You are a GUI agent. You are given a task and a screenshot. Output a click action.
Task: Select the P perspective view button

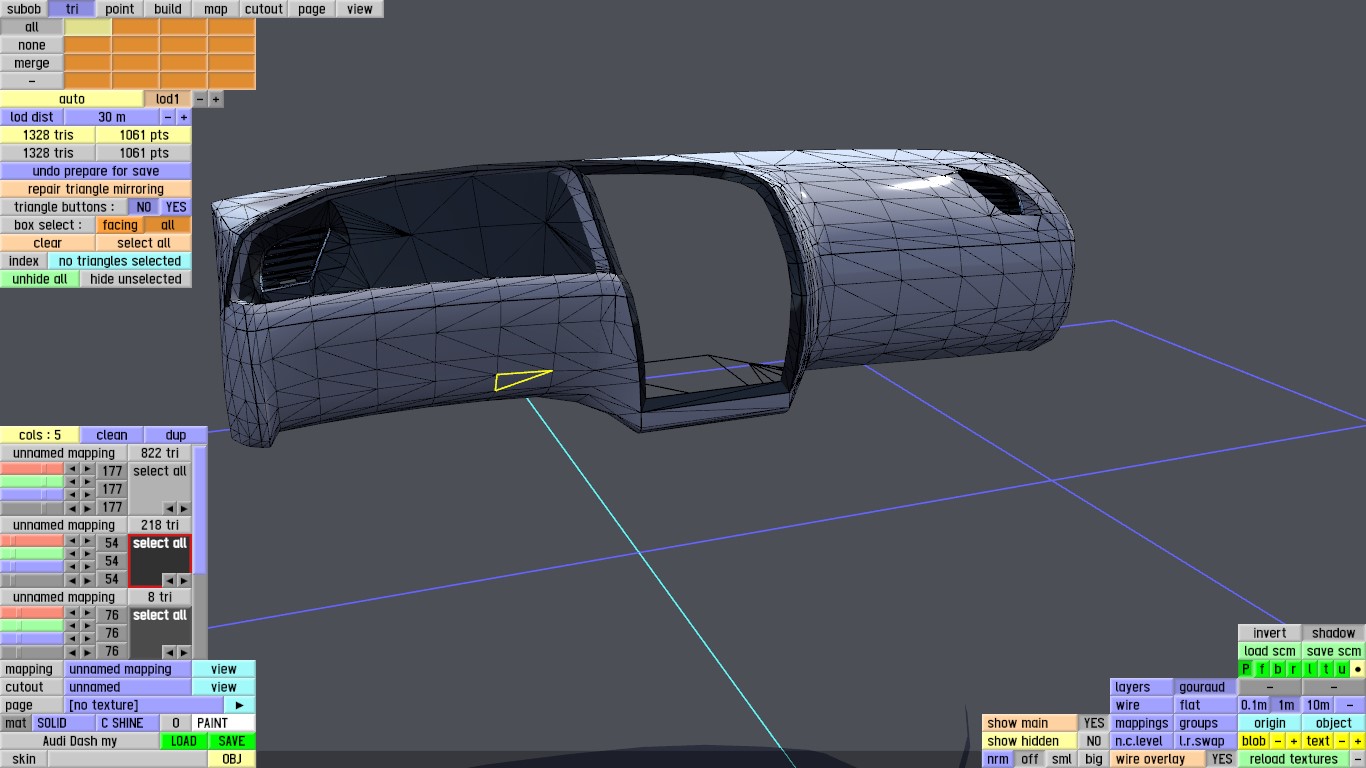click(1246, 669)
